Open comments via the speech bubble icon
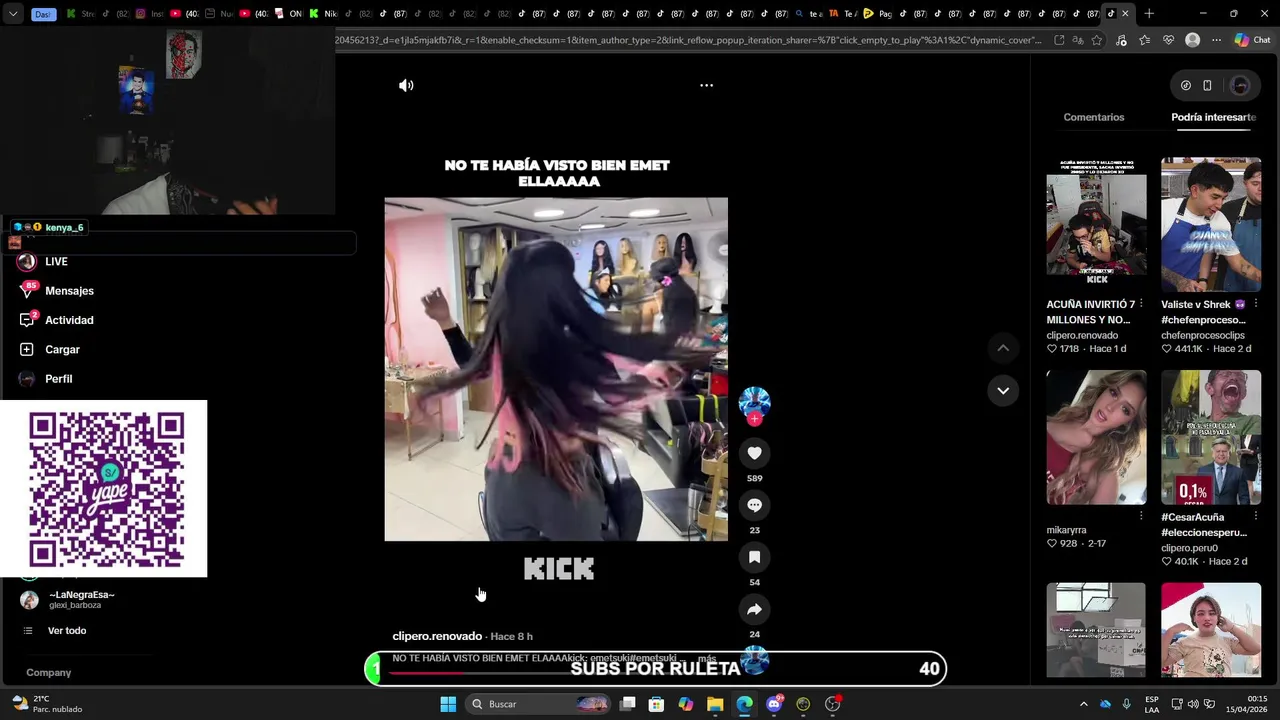This screenshot has height=720, width=1280. [x=754, y=505]
